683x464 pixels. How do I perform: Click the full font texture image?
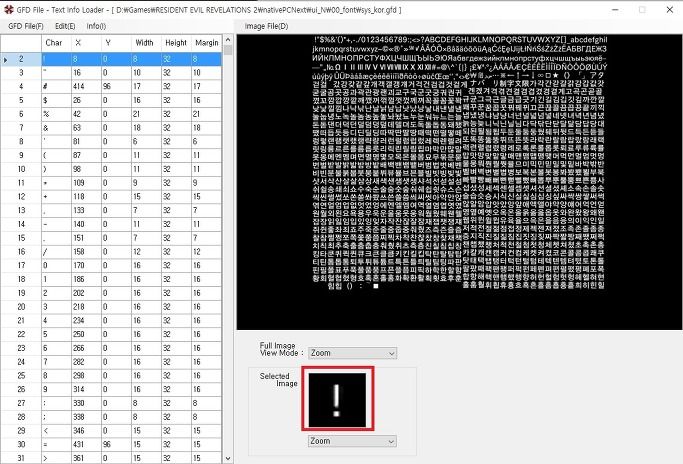pos(459,182)
